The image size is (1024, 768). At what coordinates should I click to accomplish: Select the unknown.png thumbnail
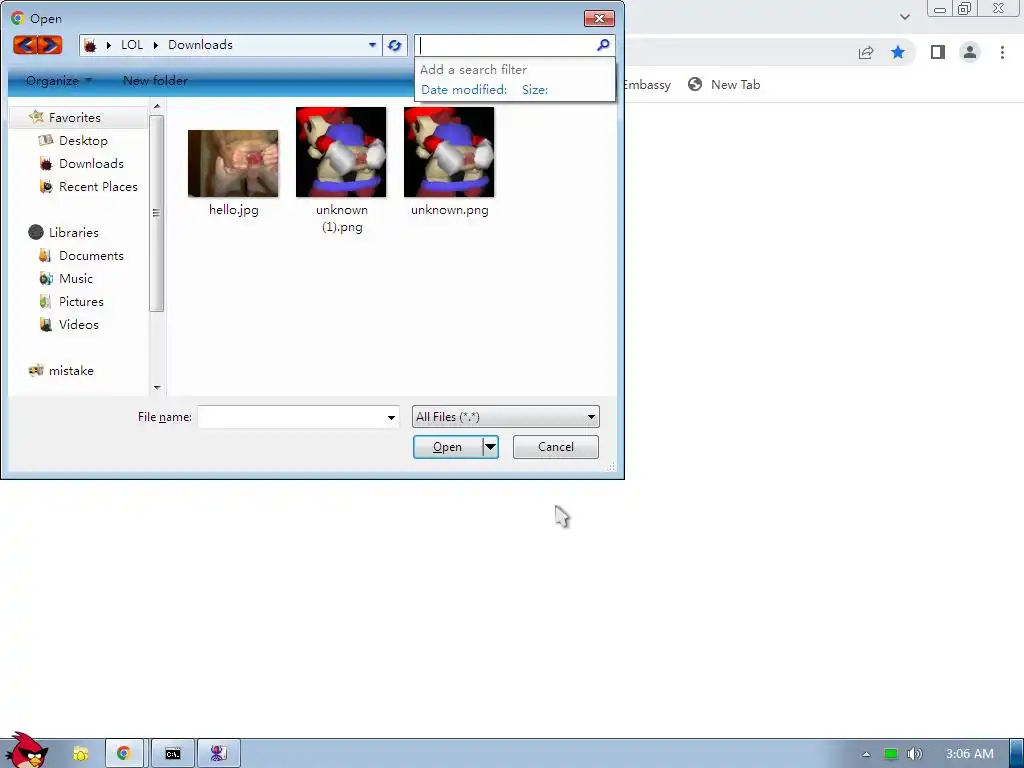coord(449,152)
